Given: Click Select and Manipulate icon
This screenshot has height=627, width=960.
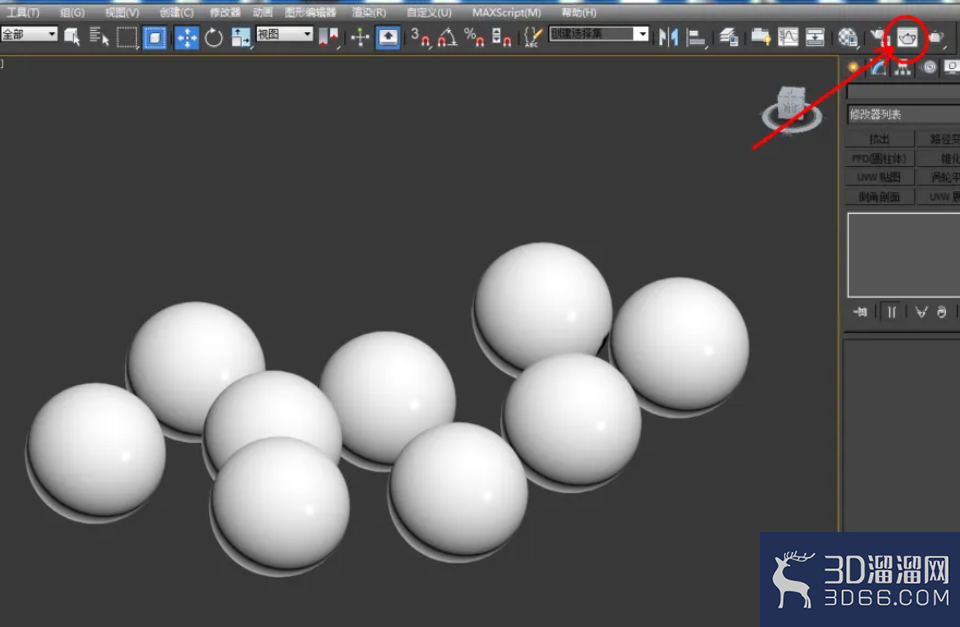Looking at the screenshot, I should (x=360, y=37).
